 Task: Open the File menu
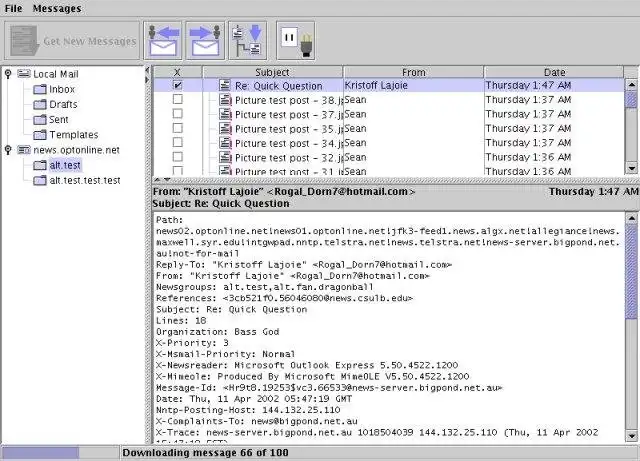[13, 8]
